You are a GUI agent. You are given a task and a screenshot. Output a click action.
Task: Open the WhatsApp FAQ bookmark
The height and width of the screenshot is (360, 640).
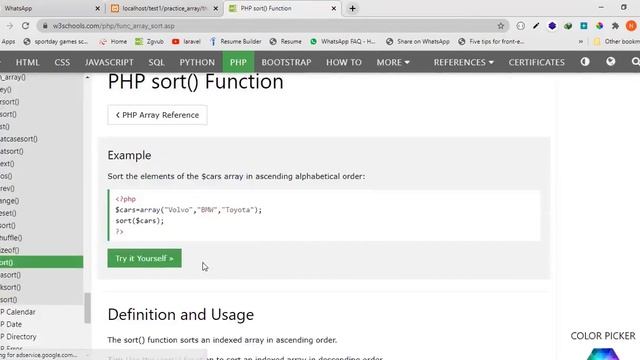342,42
